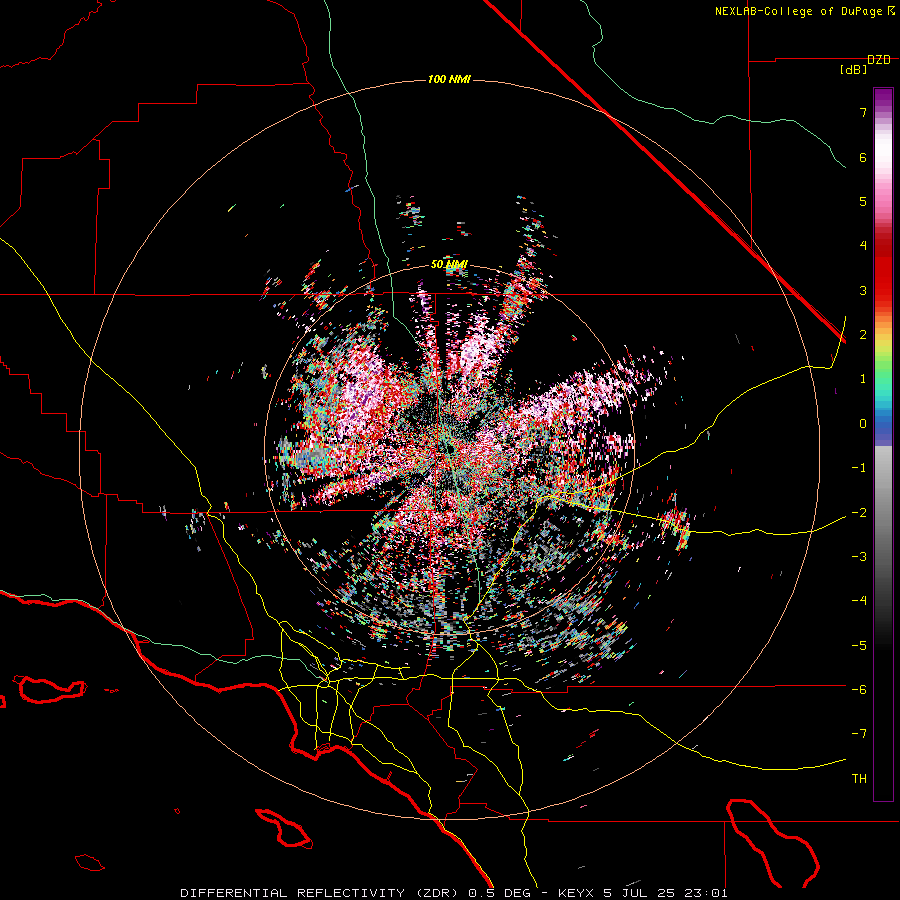Click the -7 value on the color scale
The width and height of the screenshot is (900, 900).
pos(859,734)
